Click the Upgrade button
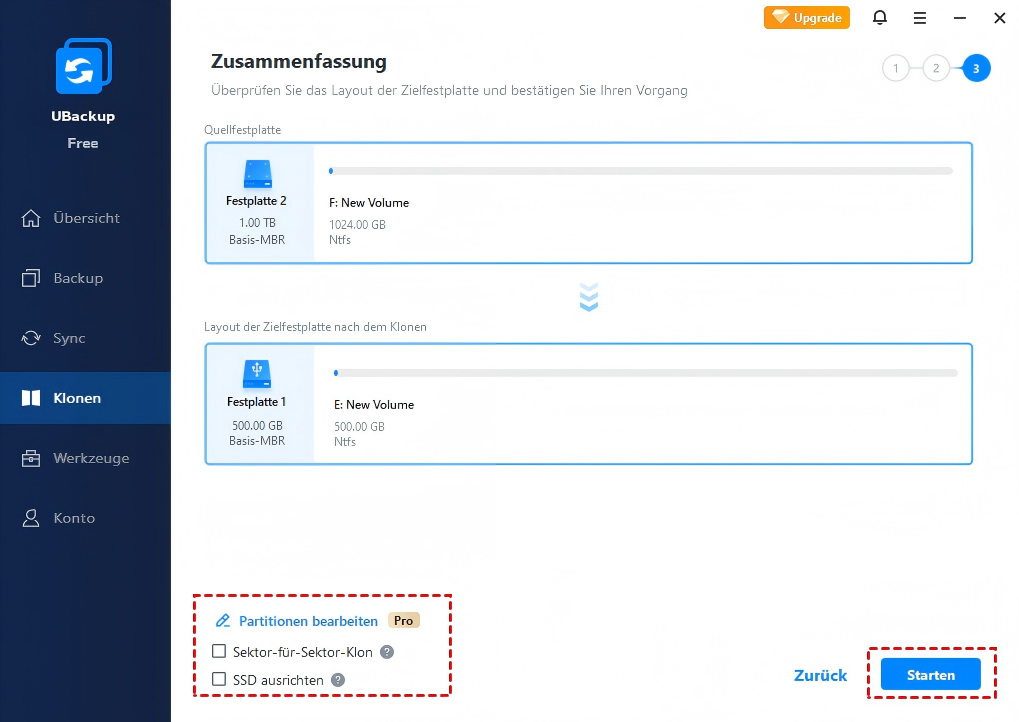Image resolution: width=1019 pixels, height=722 pixels. pyautogui.click(x=807, y=18)
